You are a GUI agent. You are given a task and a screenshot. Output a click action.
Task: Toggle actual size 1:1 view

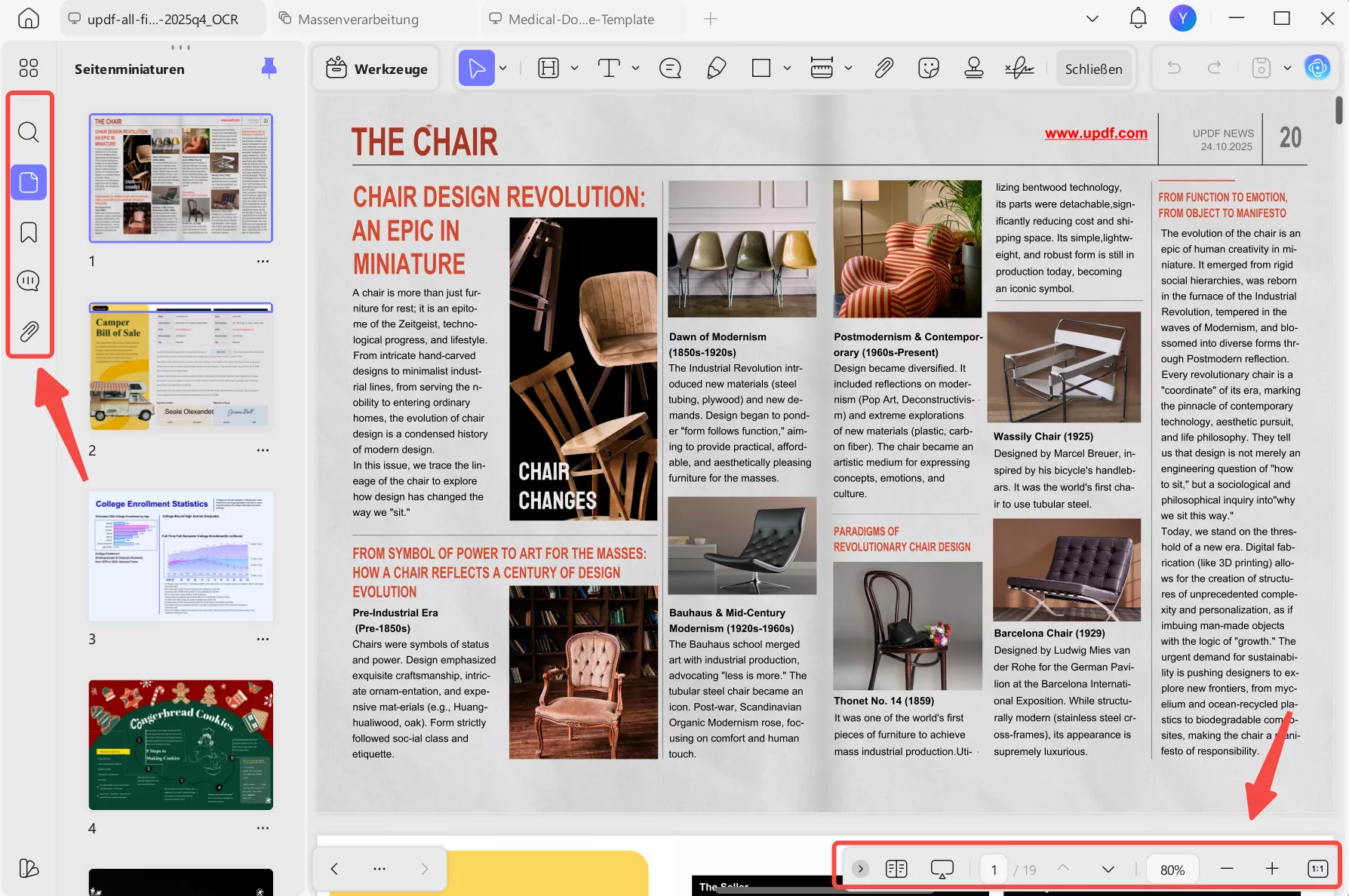pyautogui.click(x=1317, y=869)
